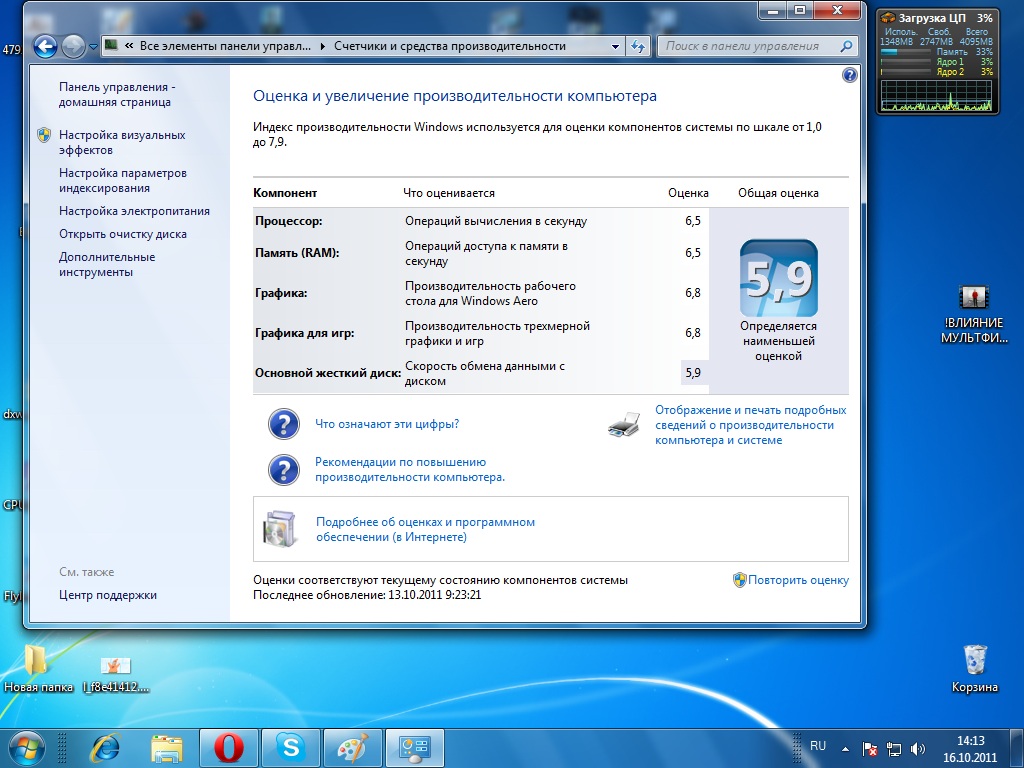
Task: Select the 'Корзина' recycle bin icon
Action: tap(974, 669)
